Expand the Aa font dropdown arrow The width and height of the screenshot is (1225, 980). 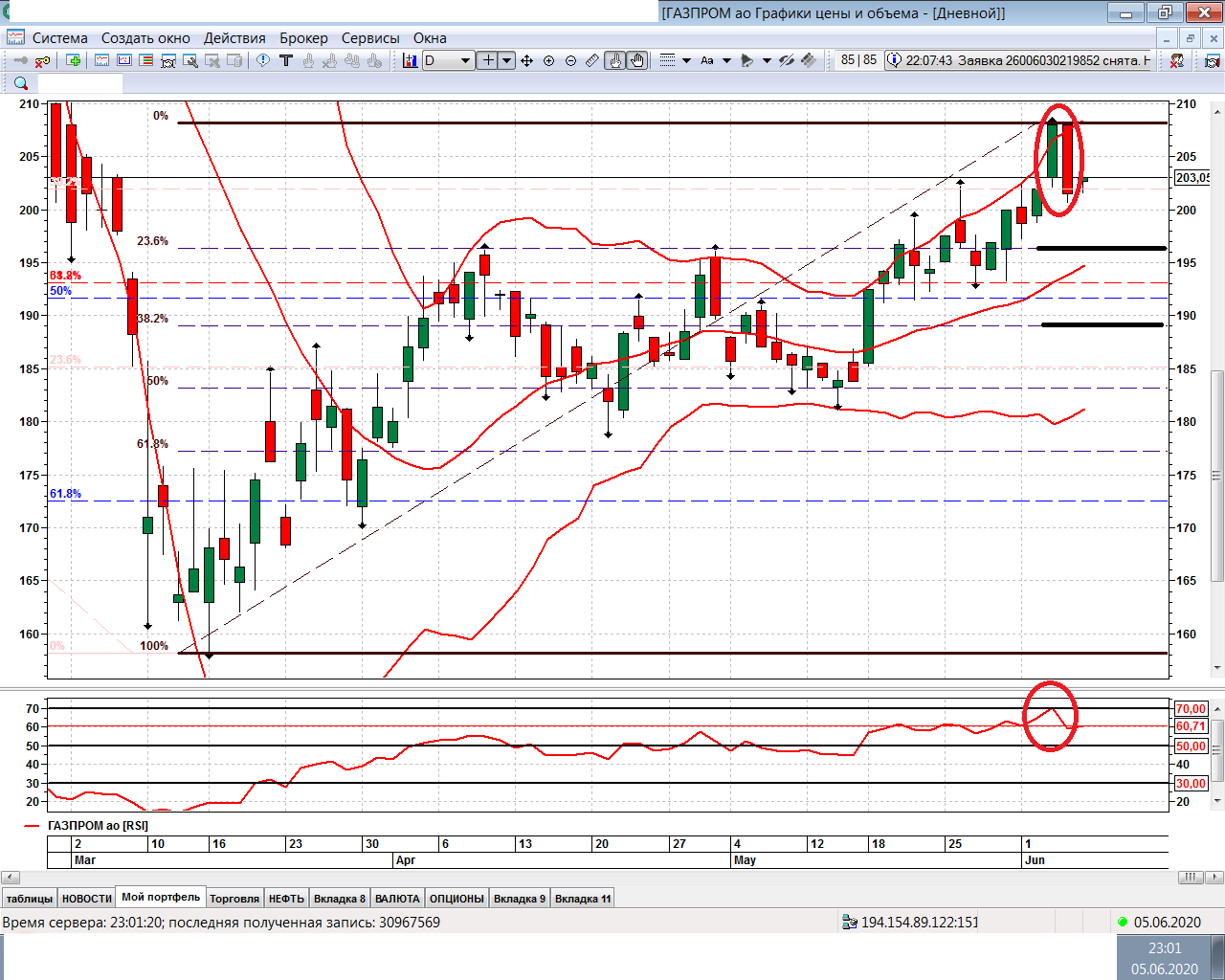tap(726, 60)
